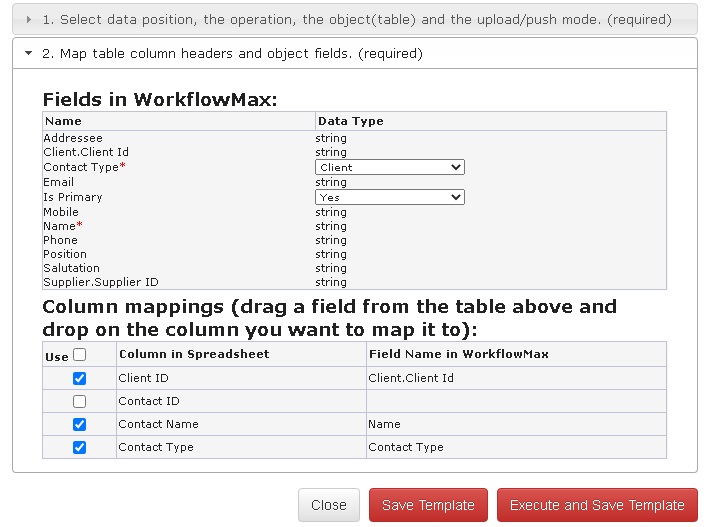Open the Contact Type dropdown
Image resolution: width=712 pixels, height=527 pixels.
(390, 168)
